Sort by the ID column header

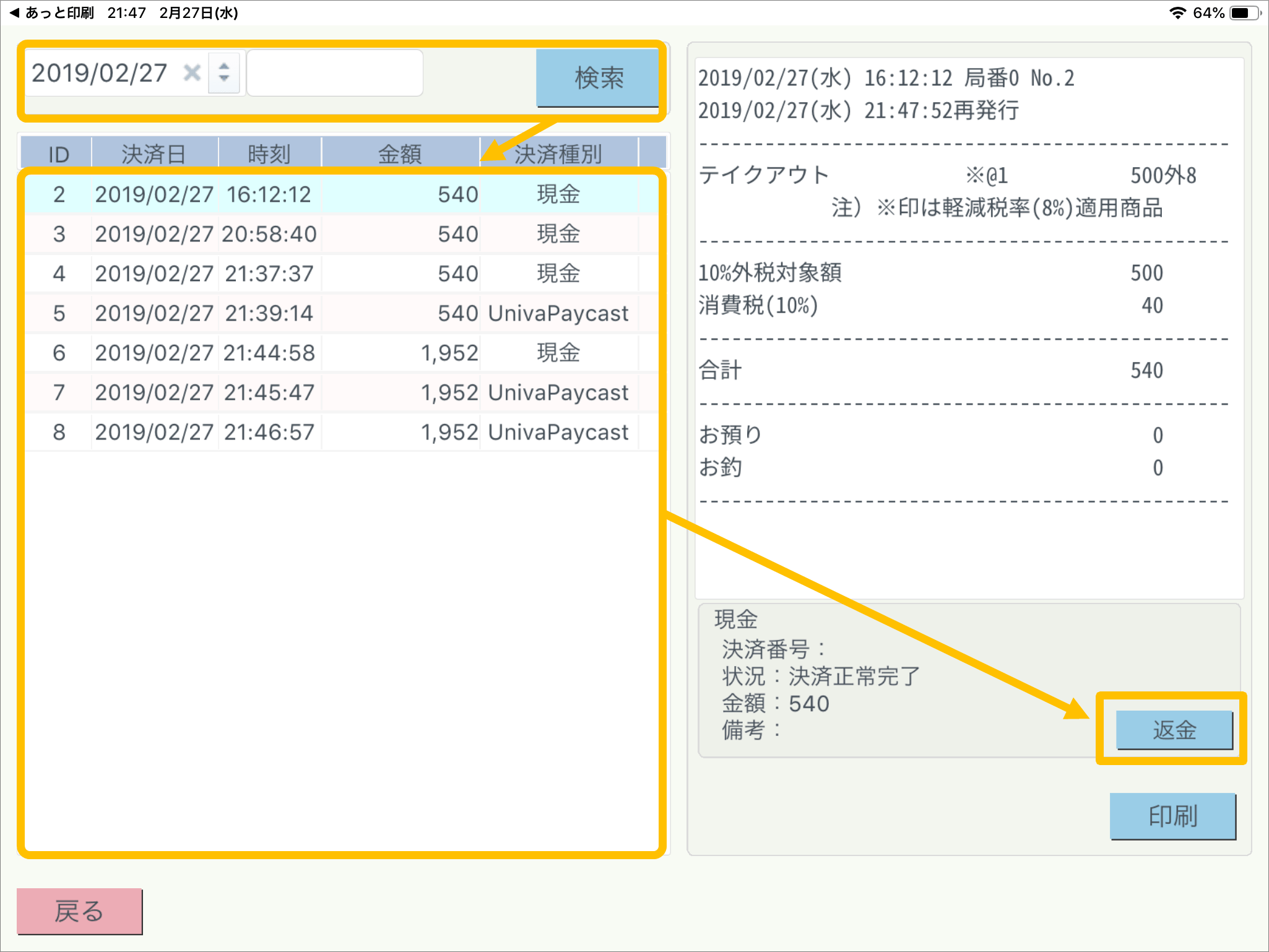(58, 154)
